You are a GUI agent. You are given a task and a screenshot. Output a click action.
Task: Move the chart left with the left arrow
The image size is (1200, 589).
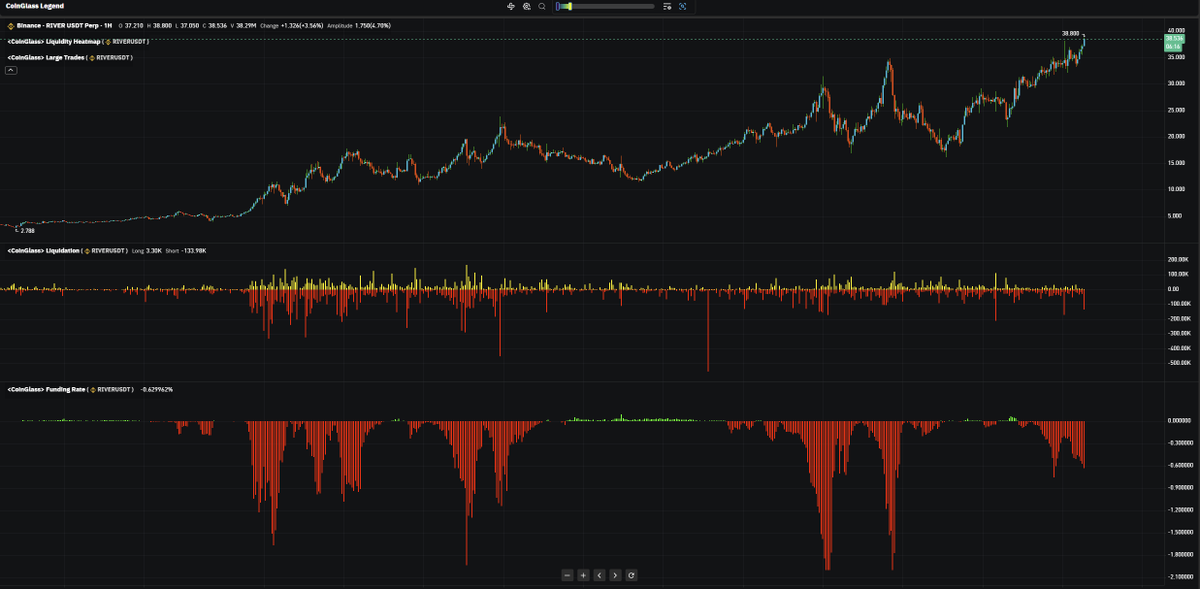pos(599,575)
